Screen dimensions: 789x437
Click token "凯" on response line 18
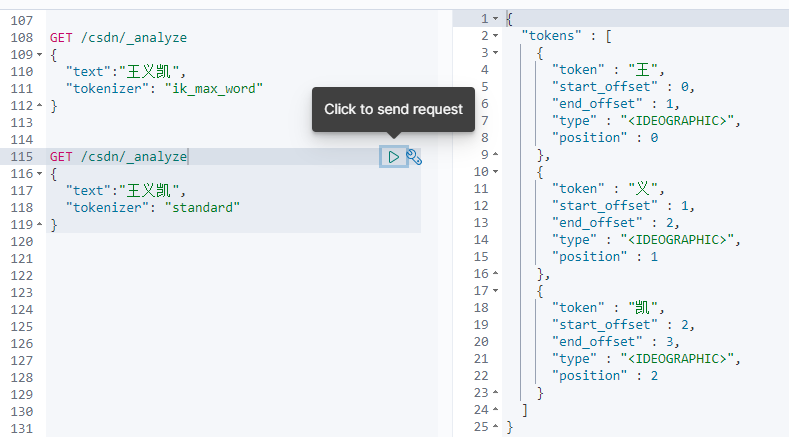tap(643, 307)
